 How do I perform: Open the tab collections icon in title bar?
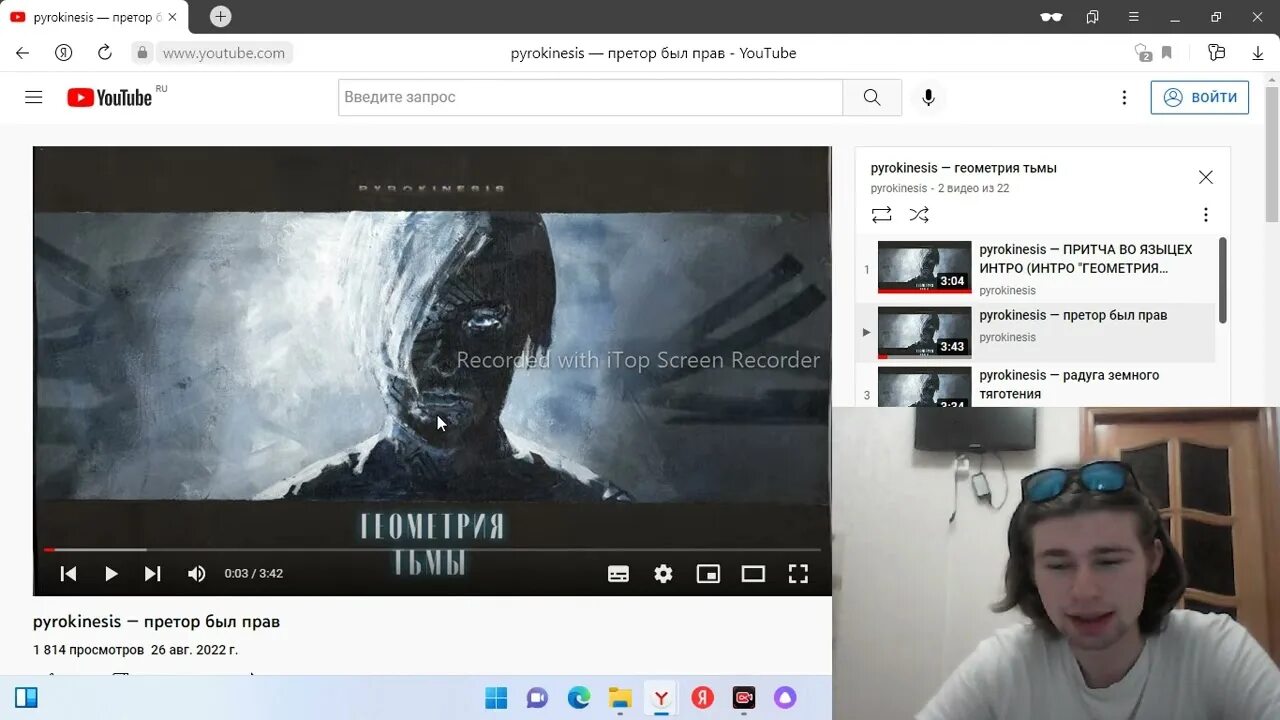click(x=1092, y=17)
